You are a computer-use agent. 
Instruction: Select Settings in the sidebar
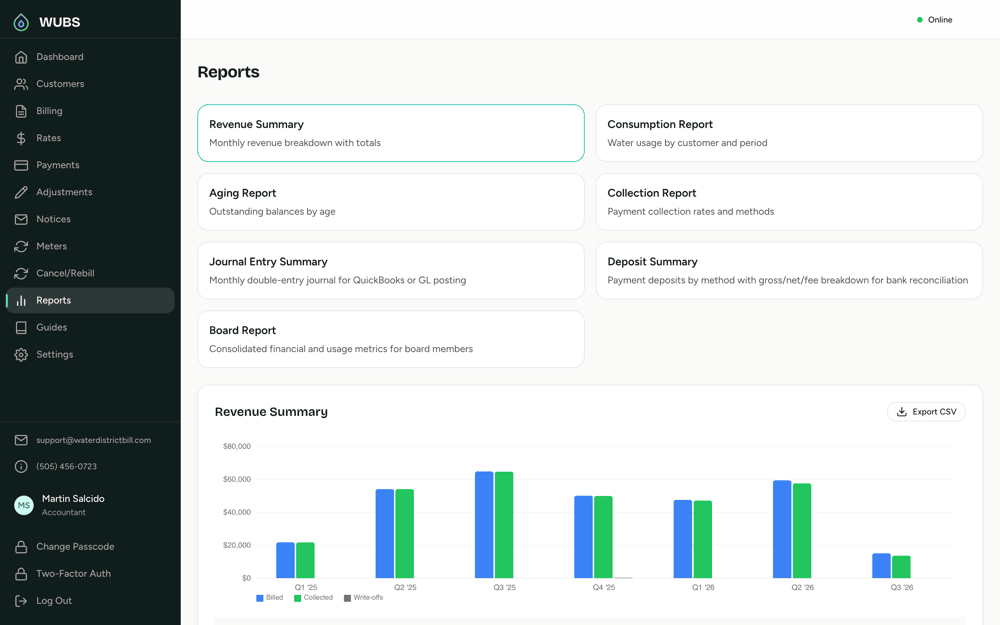(x=90, y=355)
